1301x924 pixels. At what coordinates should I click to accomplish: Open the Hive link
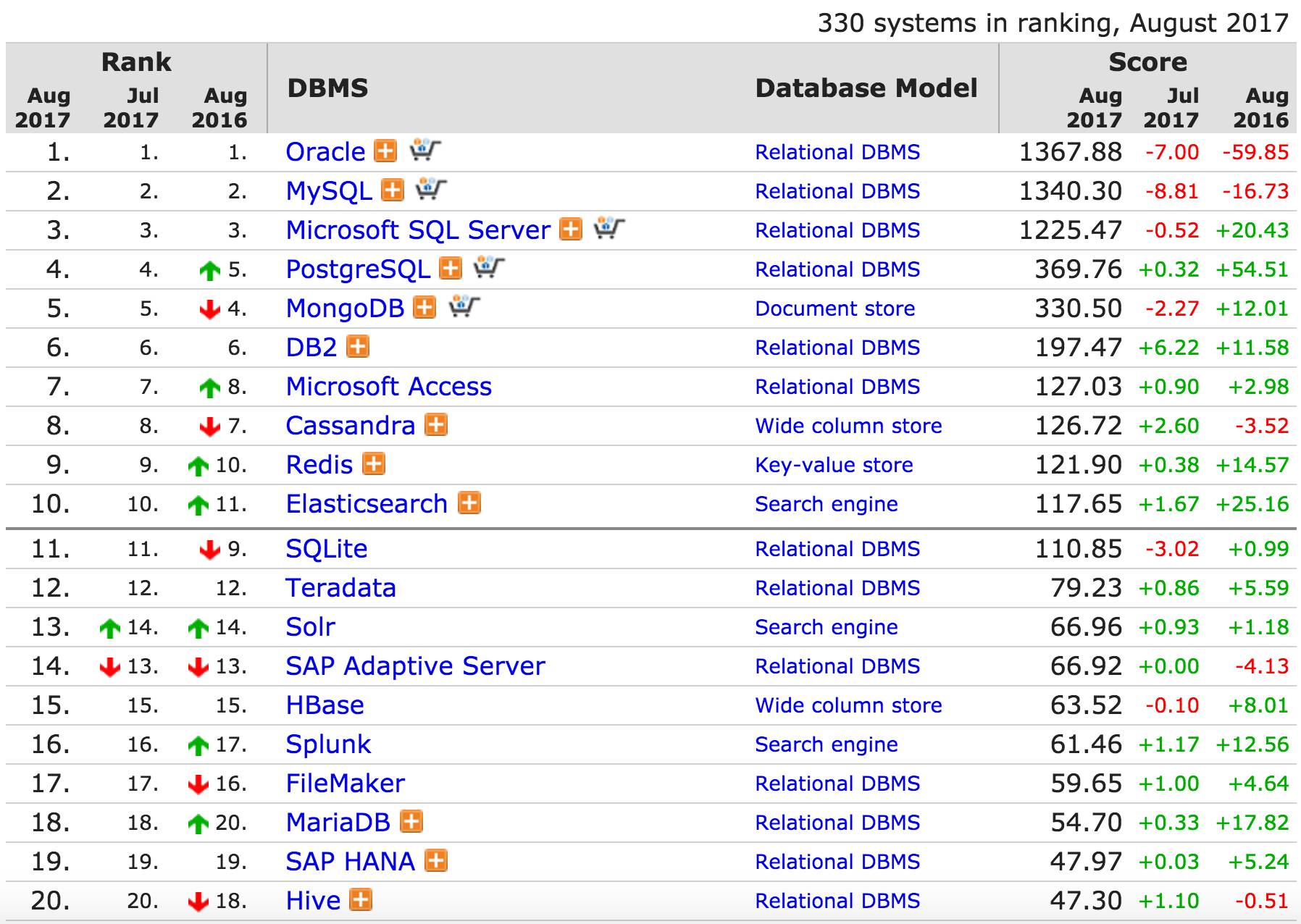coord(314,901)
